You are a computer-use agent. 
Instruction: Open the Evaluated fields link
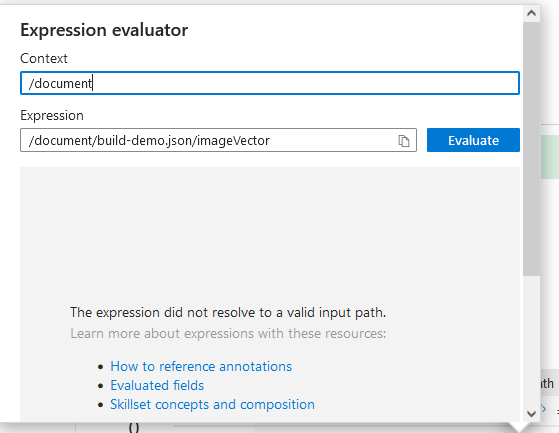click(x=157, y=385)
